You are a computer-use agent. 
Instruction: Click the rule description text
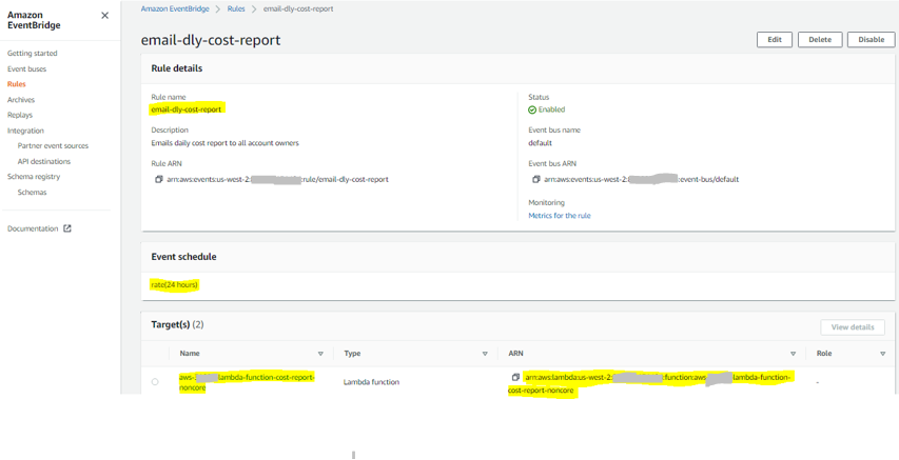[225, 143]
